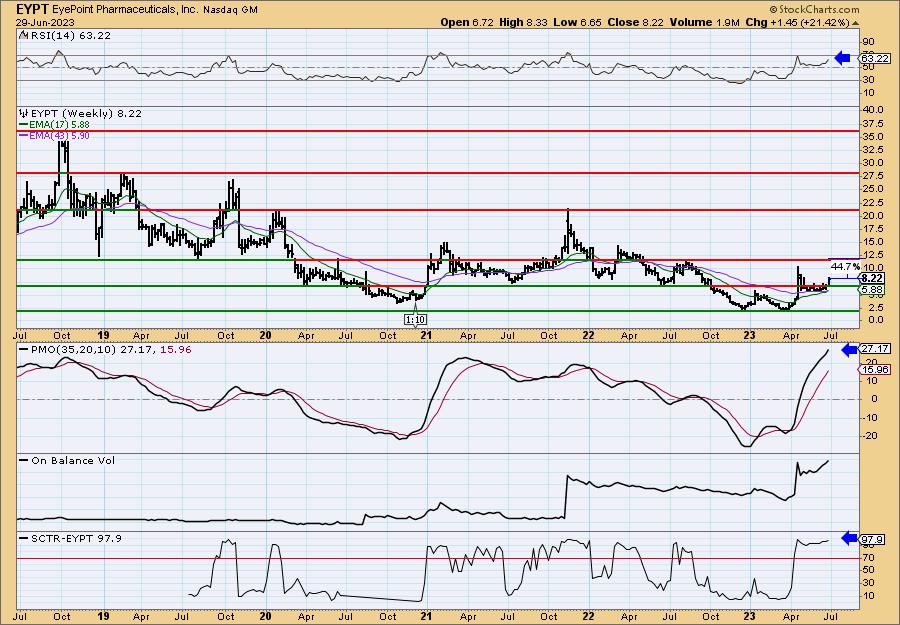Click the EMA(43) 5.90 legend entry
Image resolution: width=900 pixels, height=625 pixels.
tap(59, 135)
